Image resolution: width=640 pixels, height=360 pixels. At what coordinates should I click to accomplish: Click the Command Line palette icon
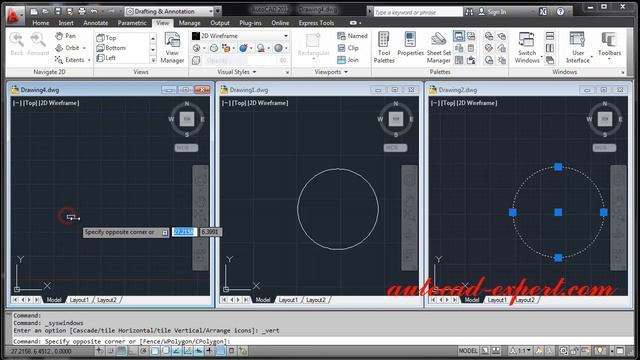point(459,36)
